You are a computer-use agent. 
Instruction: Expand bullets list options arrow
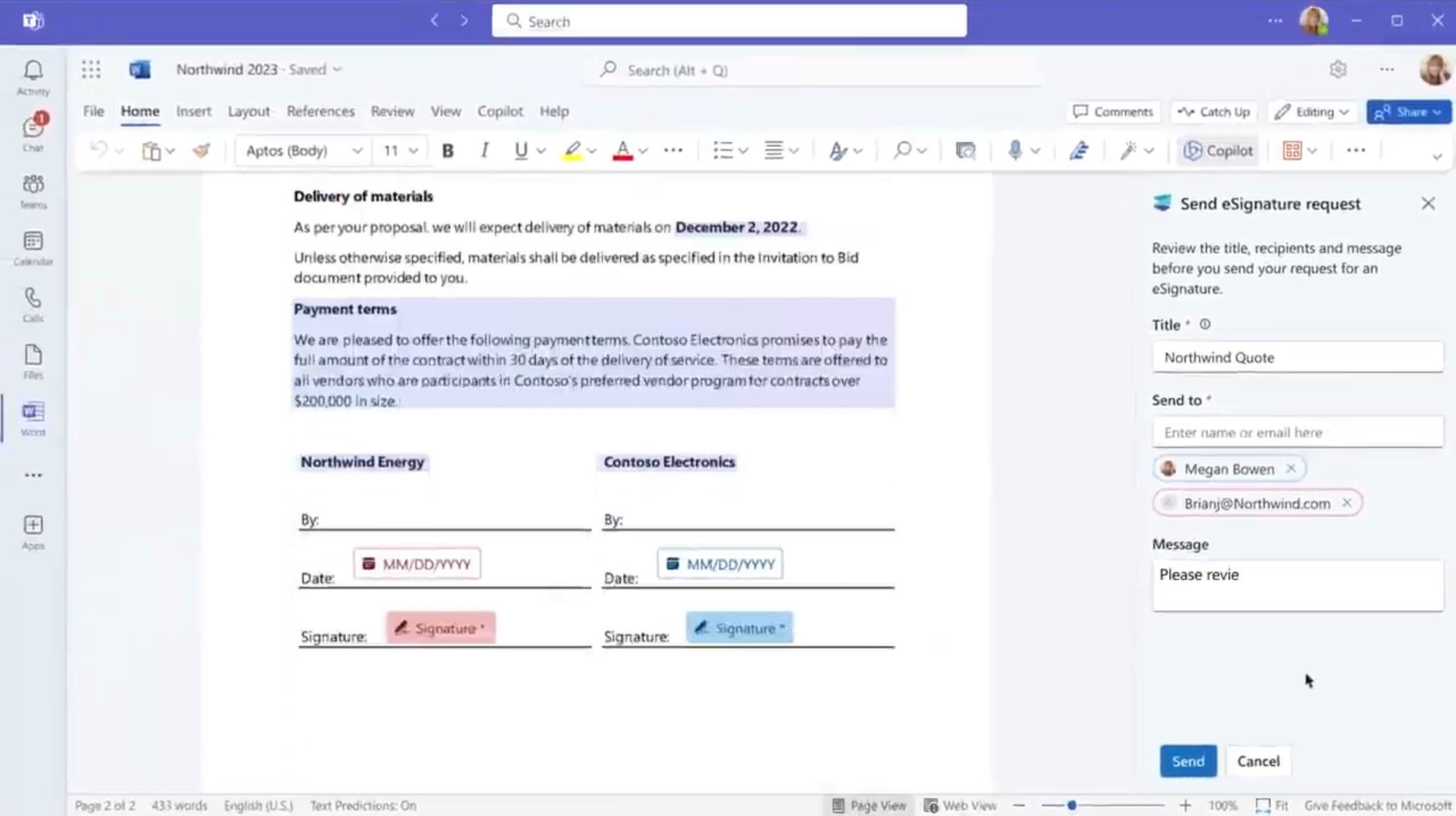tap(743, 150)
